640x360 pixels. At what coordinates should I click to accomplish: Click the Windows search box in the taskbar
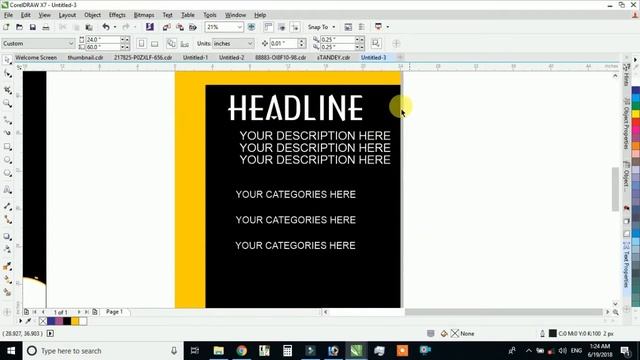(102, 351)
